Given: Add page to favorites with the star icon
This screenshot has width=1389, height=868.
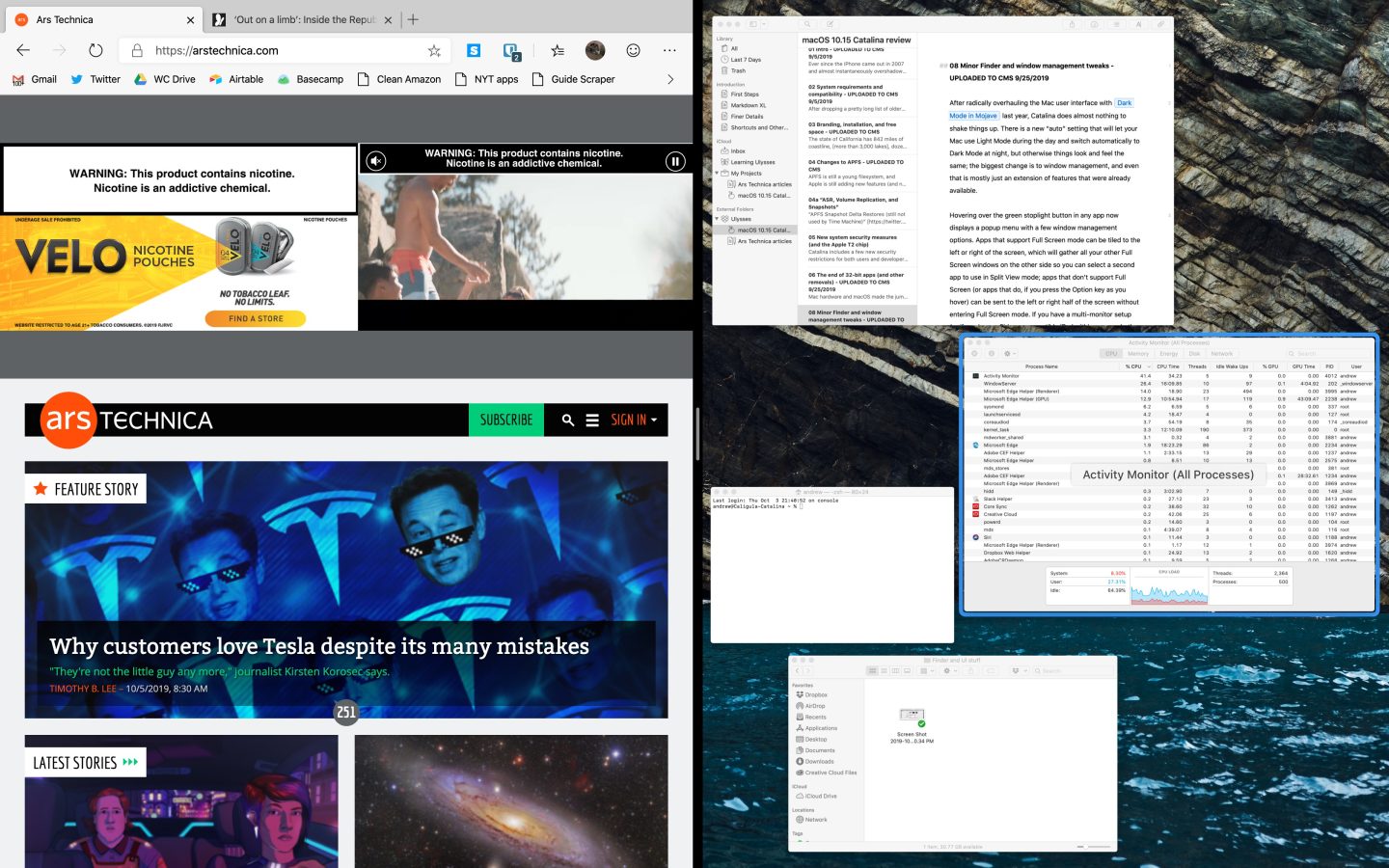Looking at the screenshot, I should (x=434, y=51).
